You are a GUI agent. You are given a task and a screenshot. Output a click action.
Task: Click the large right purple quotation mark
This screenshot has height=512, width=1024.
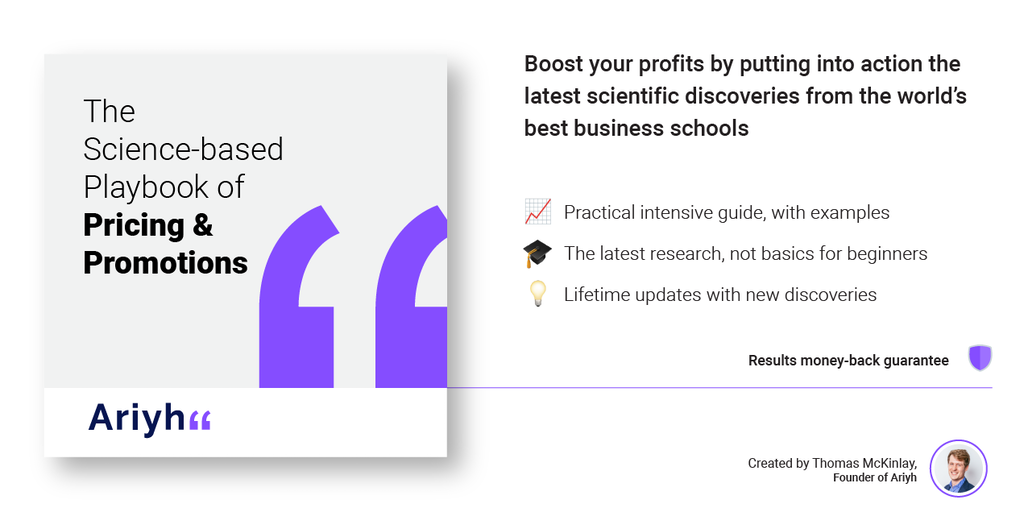pos(410,300)
